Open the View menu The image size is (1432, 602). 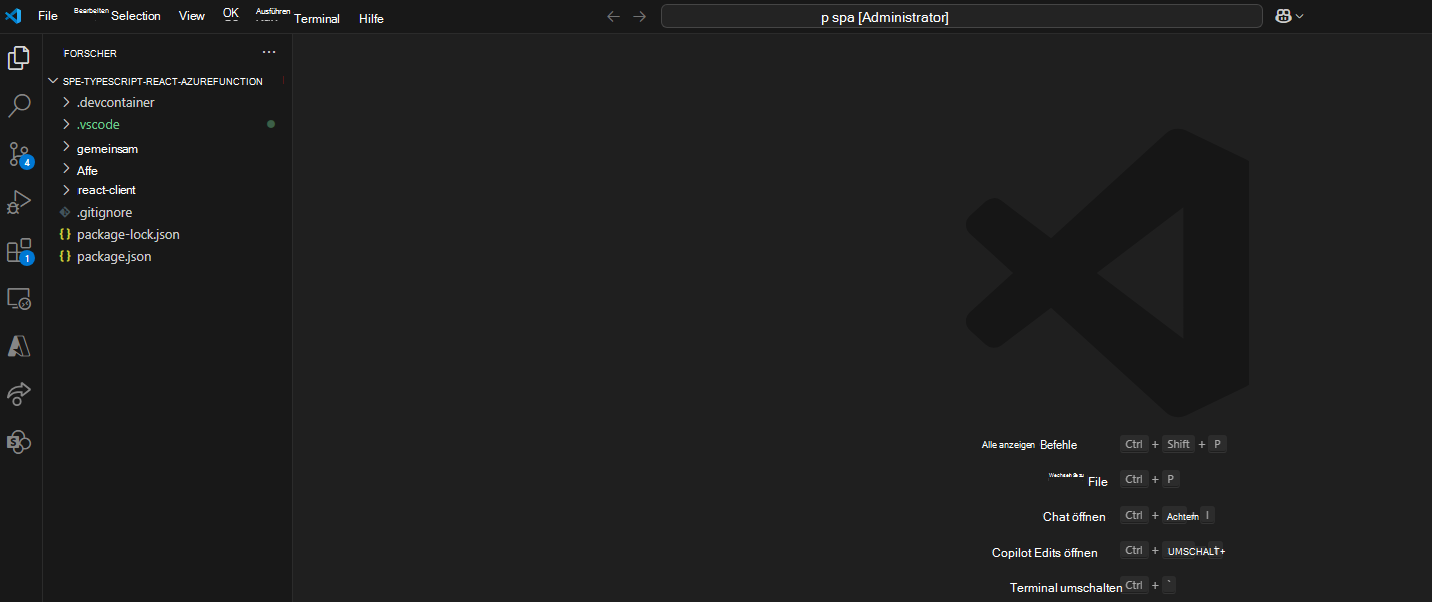click(192, 16)
